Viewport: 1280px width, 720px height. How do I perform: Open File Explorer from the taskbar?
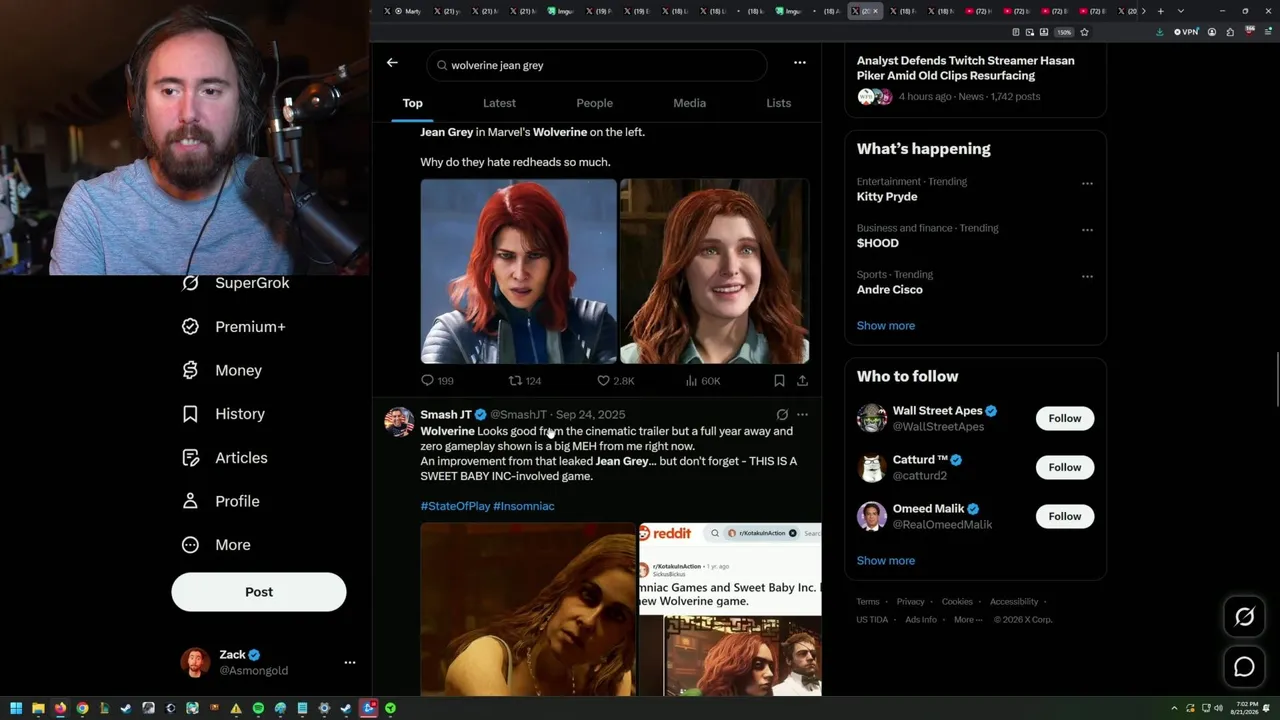(38, 708)
